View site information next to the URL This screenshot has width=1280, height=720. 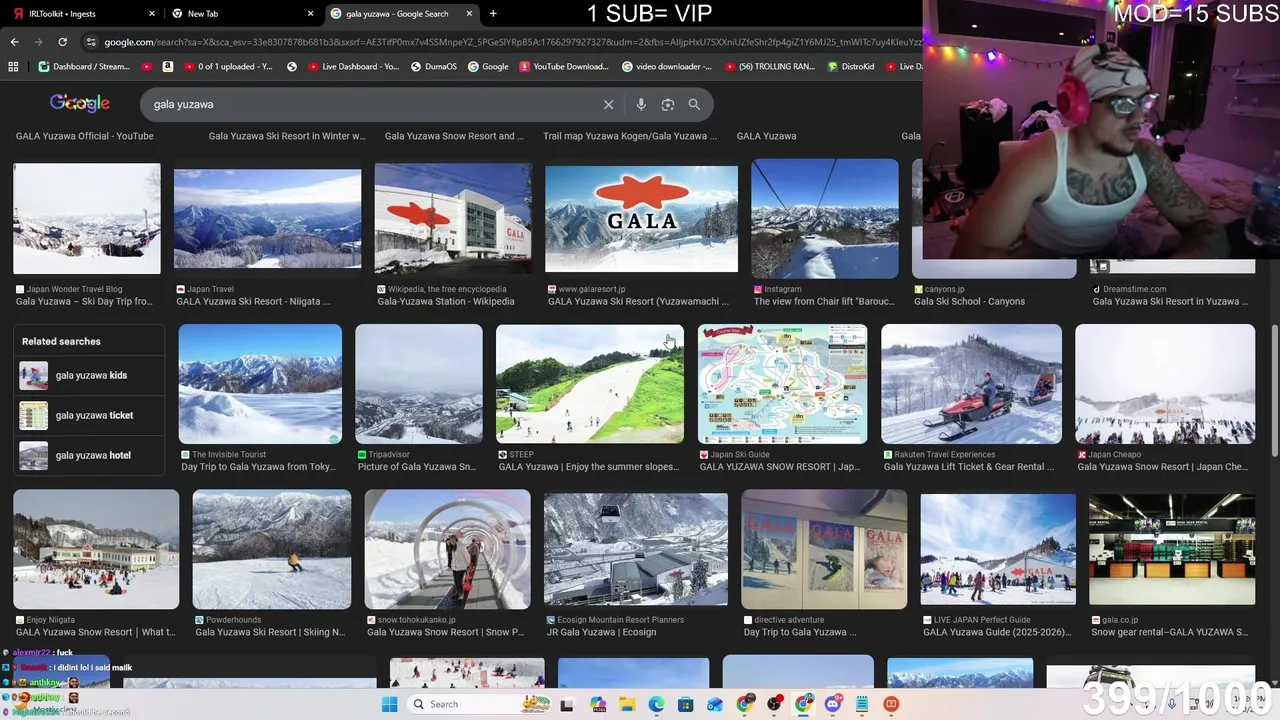pos(91,42)
